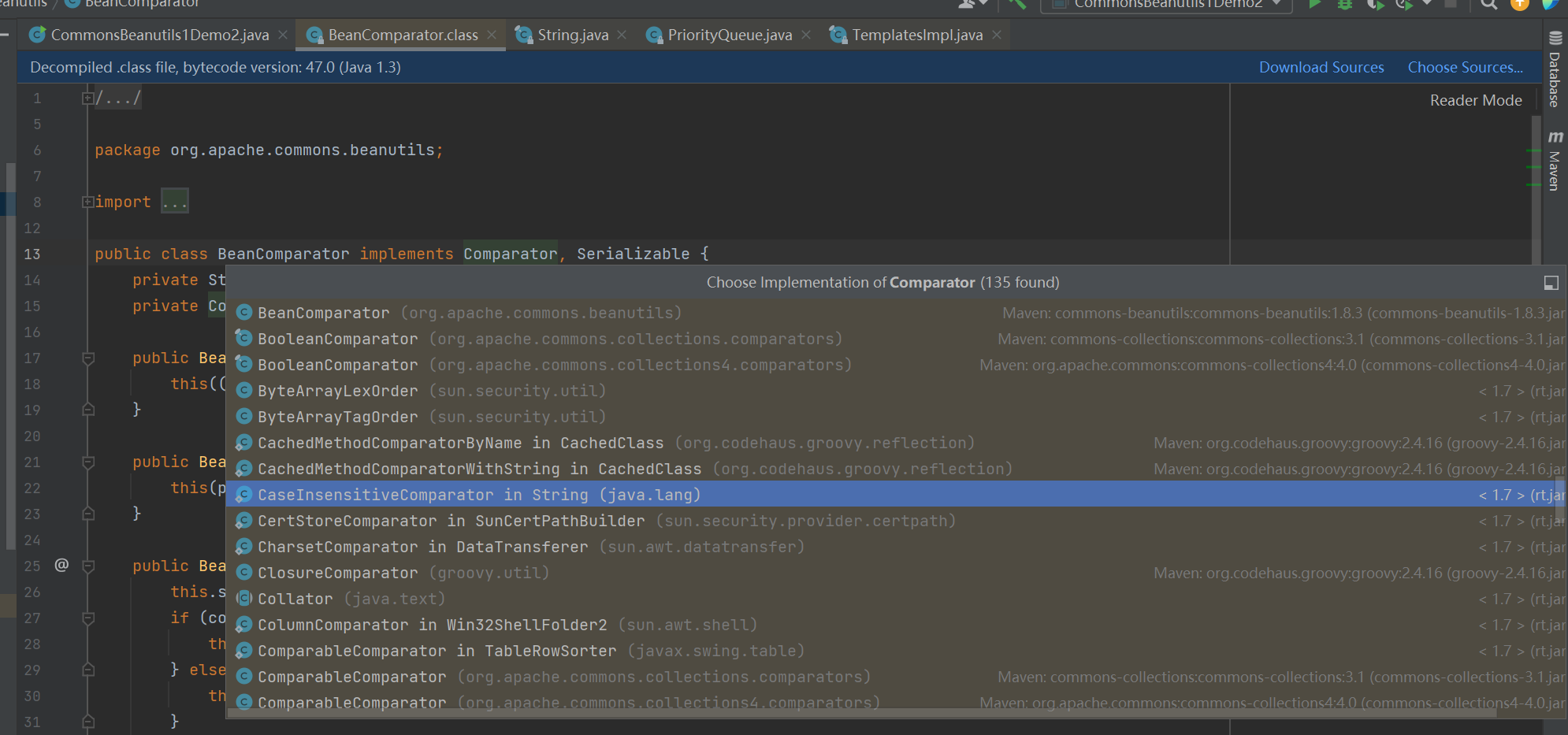The image size is (1568, 735).
Task: Expand the folded comment on line 1
Action: (87, 98)
